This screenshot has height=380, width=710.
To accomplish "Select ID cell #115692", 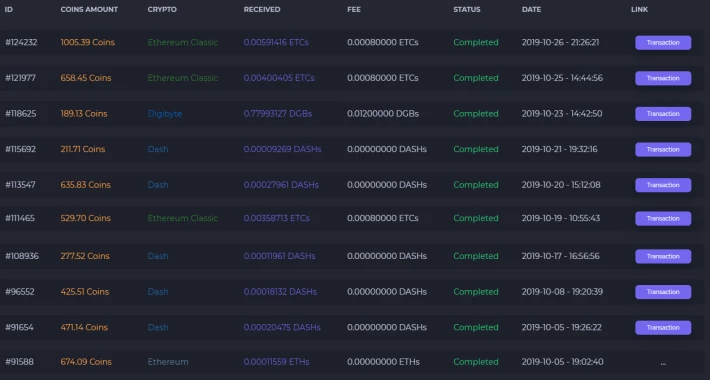I will pyautogui.click(x=20, y=149).
